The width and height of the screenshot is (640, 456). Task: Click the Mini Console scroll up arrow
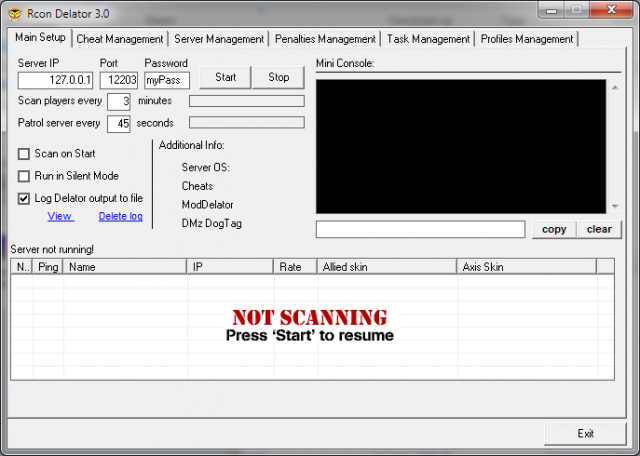(615, 87)
